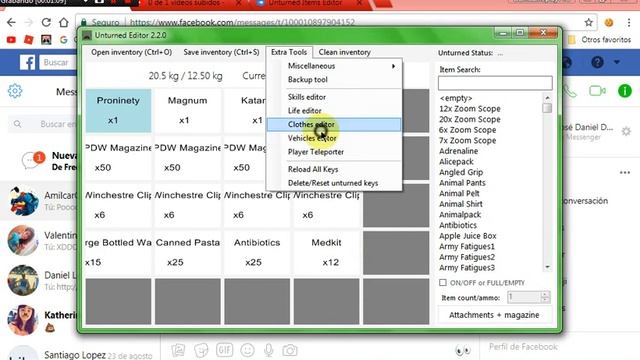Select Alicepack in the item list
The image size is (640, 360).
(x=456, y=162)
